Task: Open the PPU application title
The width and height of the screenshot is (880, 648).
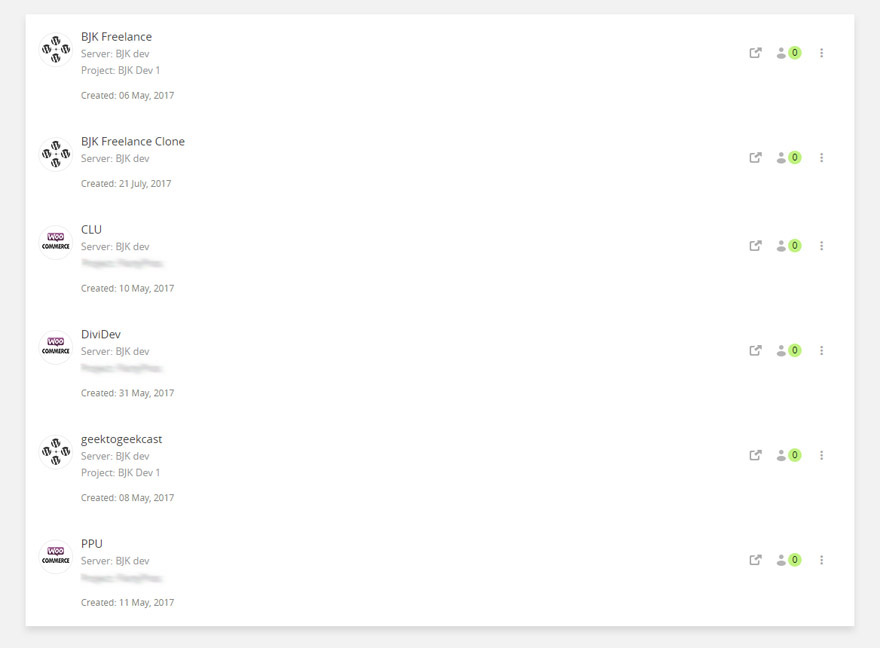Action: (x=92, y=544)
